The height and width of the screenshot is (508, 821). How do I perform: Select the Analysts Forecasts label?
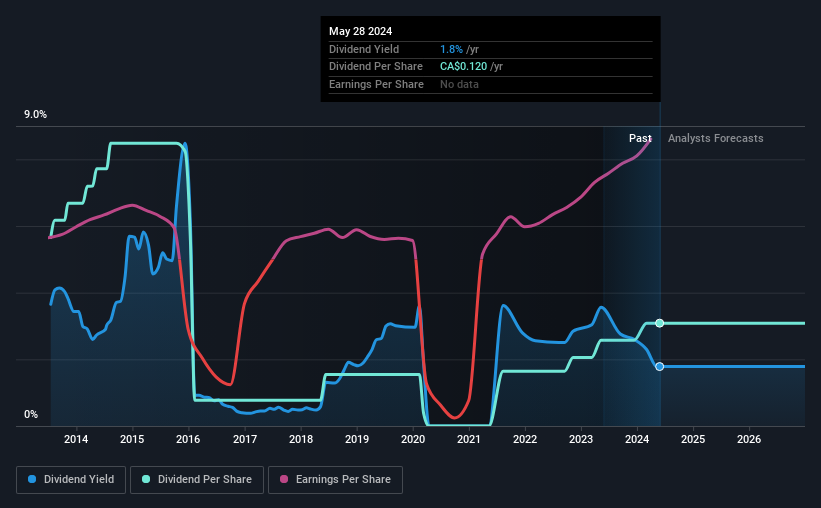[x=716, y=138]
